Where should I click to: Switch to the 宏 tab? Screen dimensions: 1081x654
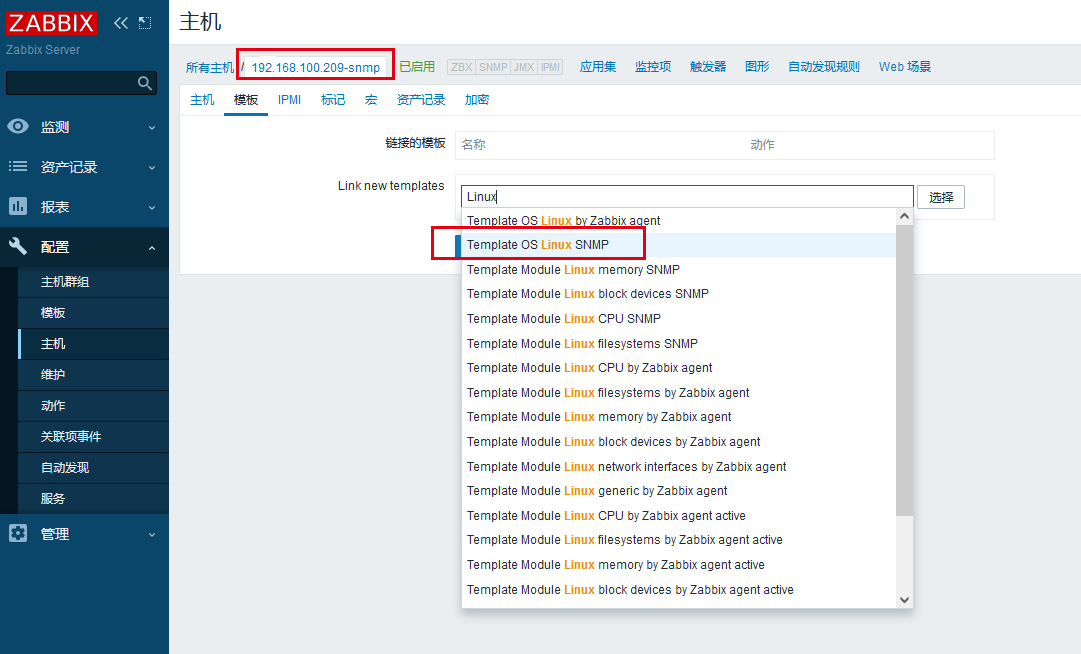[371, 100]
